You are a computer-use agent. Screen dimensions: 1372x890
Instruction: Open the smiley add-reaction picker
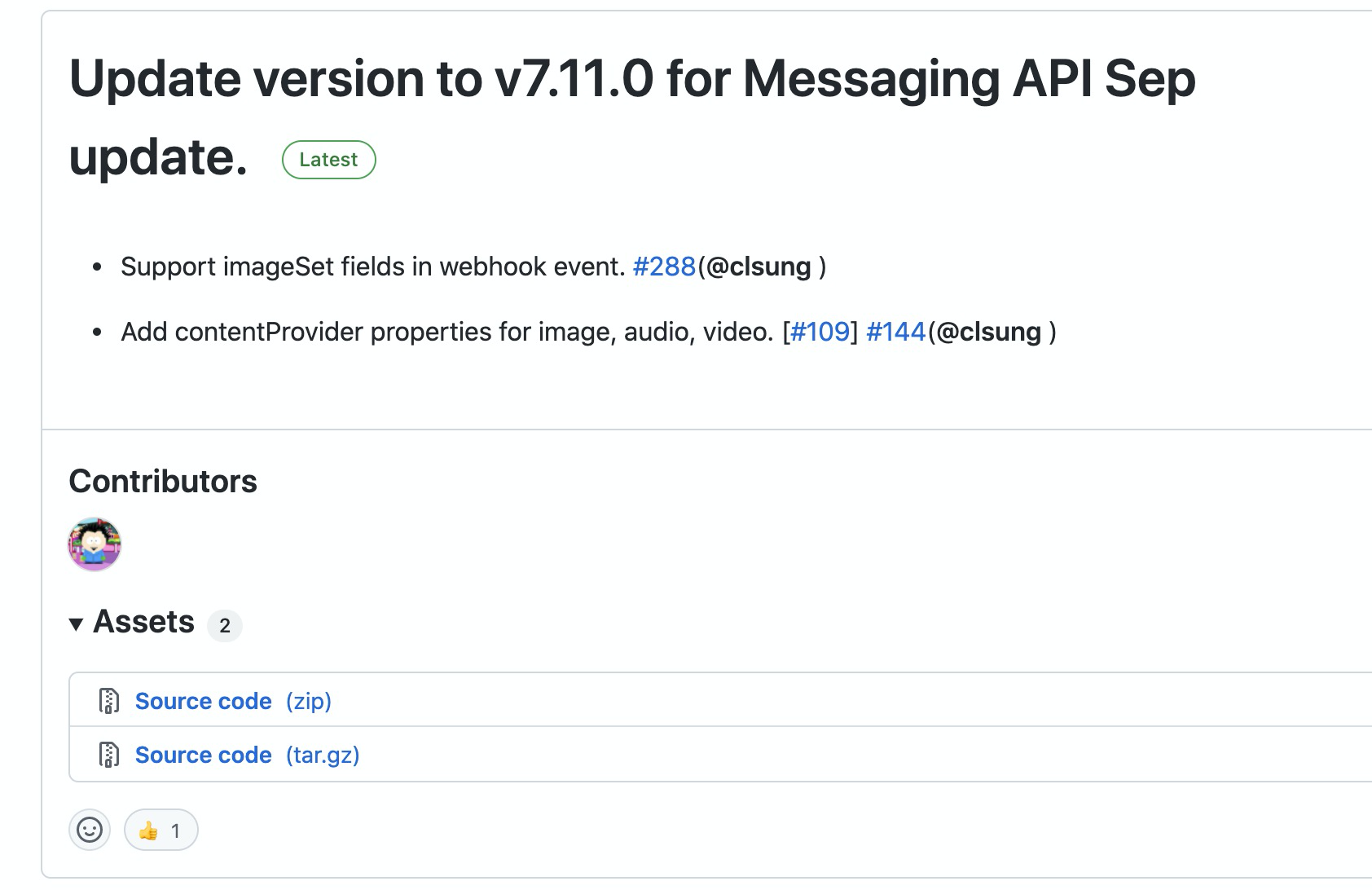pos(90,830)
